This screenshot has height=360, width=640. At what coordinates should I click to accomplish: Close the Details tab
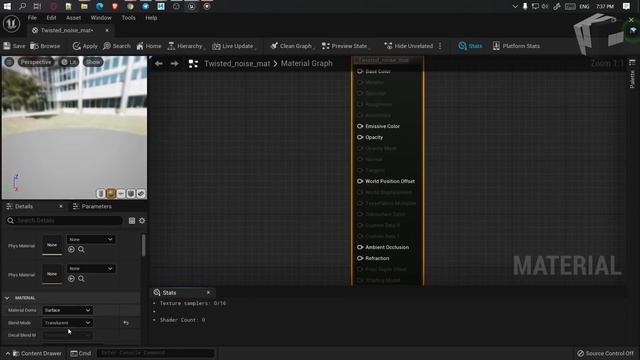coord(61,207)
